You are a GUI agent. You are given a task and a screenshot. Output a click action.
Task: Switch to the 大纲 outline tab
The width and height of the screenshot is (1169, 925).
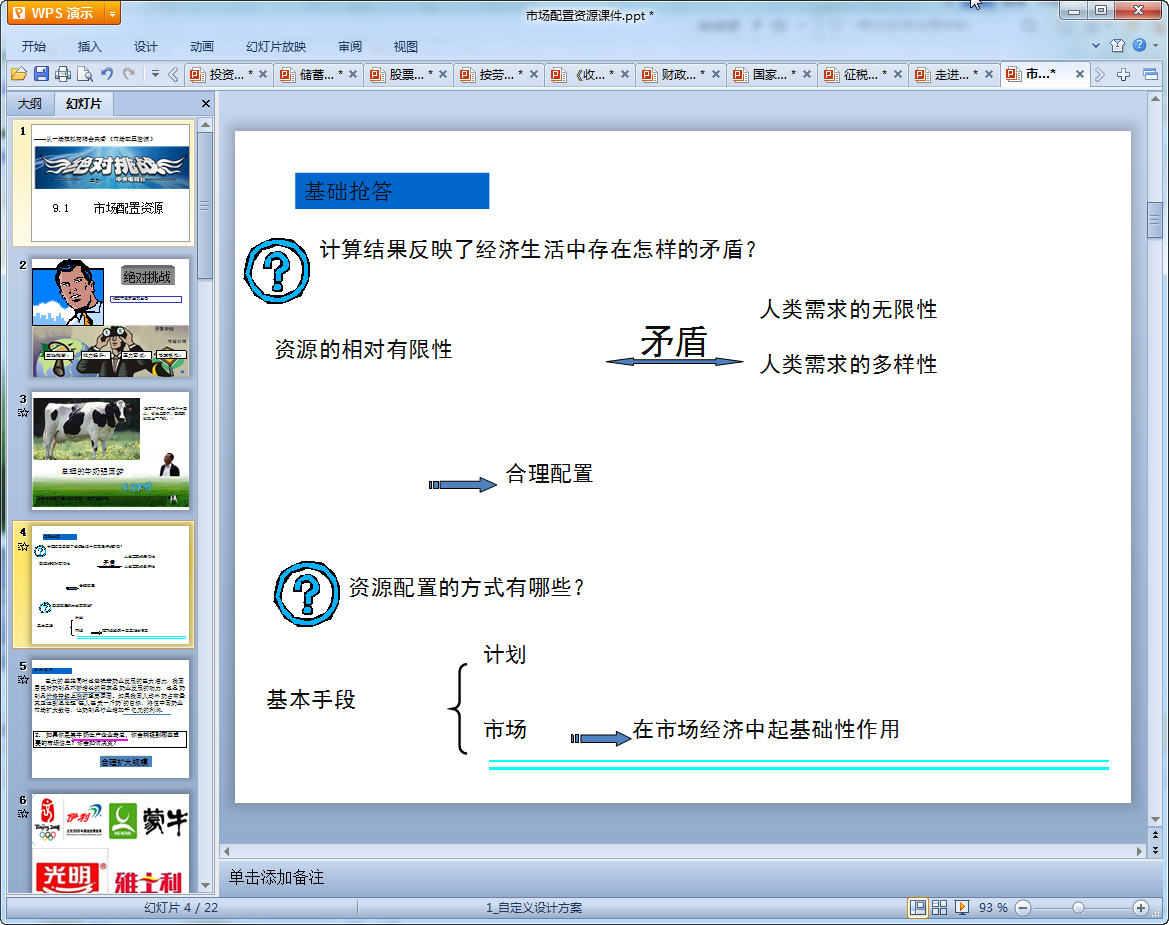click(x=30, y=104)
